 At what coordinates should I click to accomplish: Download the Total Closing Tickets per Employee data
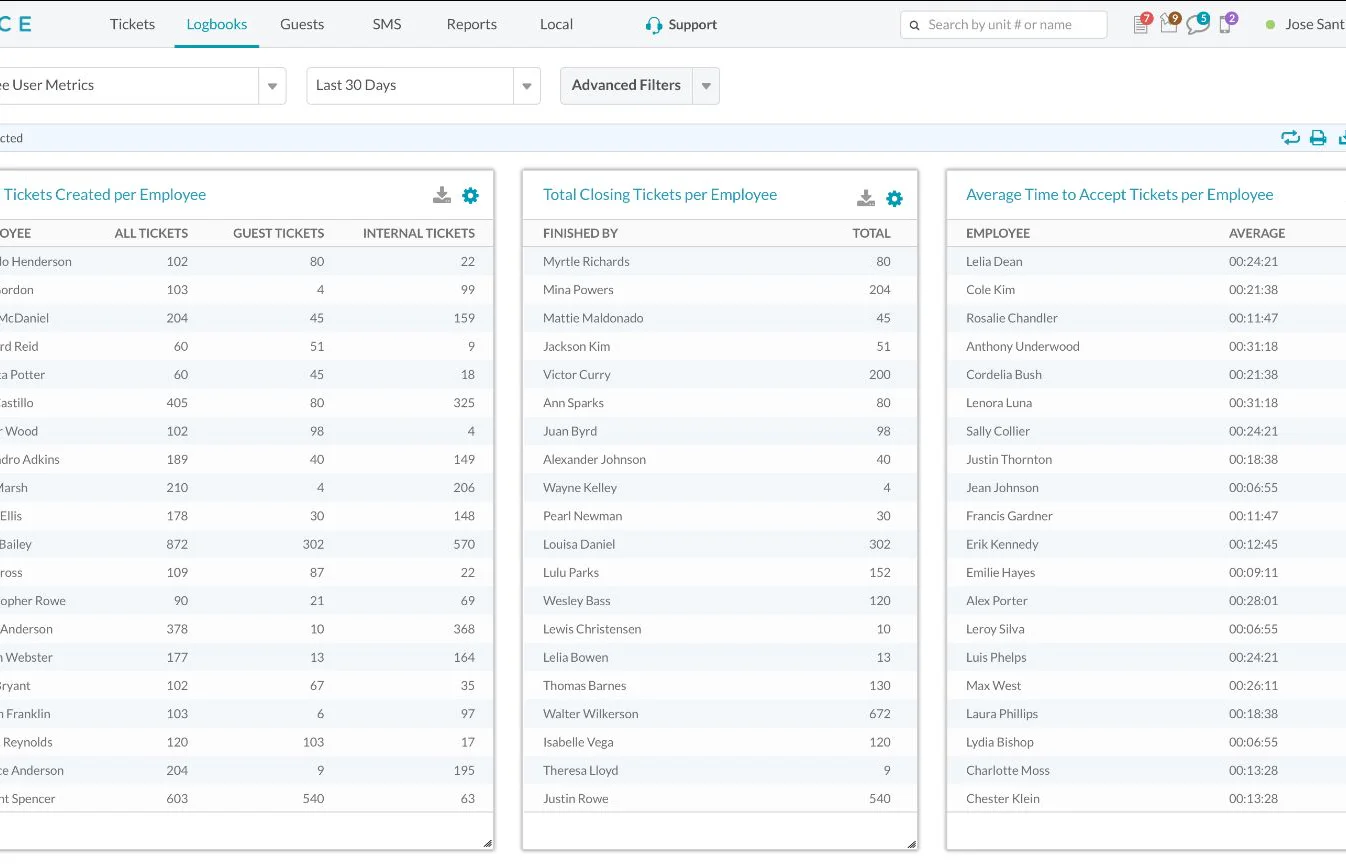coord(866,198)
